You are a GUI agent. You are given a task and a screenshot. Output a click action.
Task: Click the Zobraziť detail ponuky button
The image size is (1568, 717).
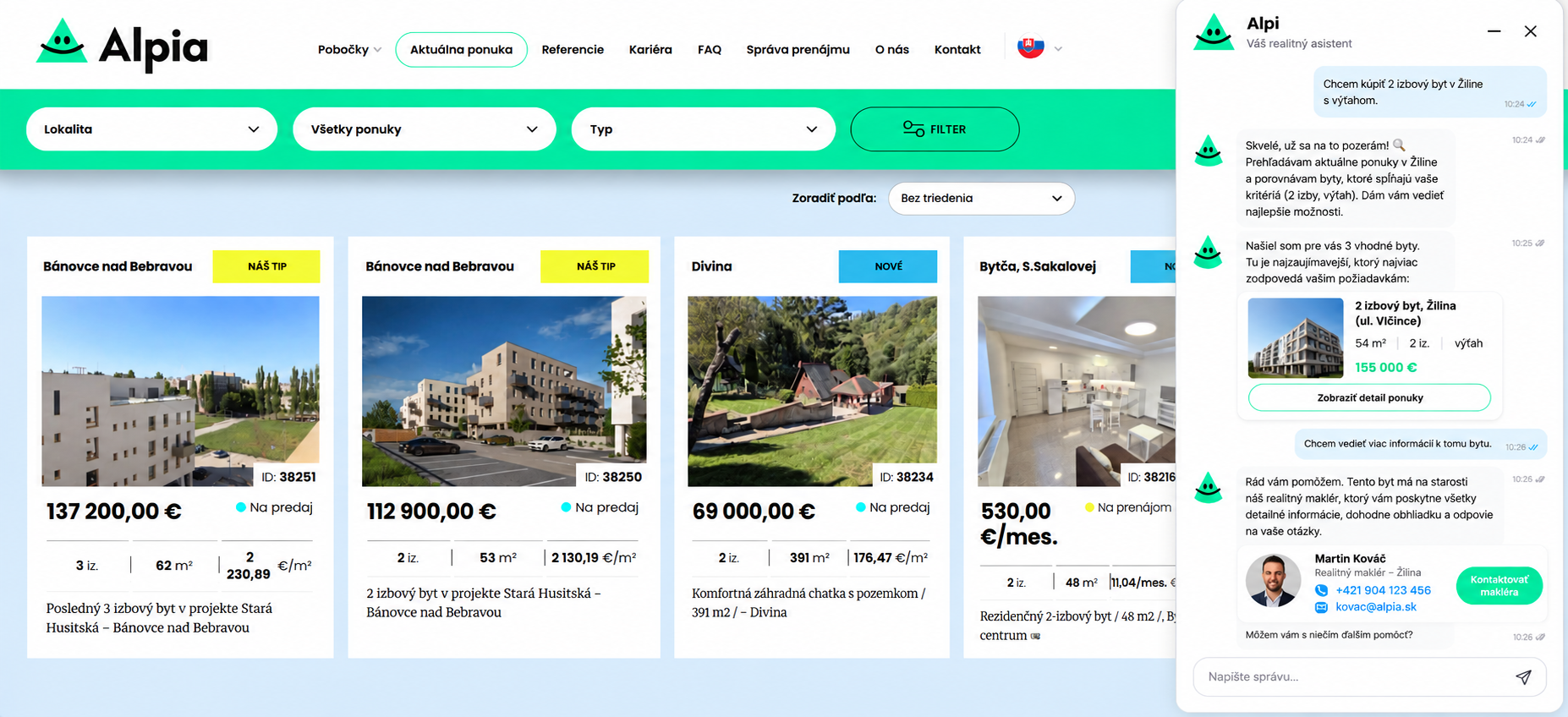point(1369,397)
